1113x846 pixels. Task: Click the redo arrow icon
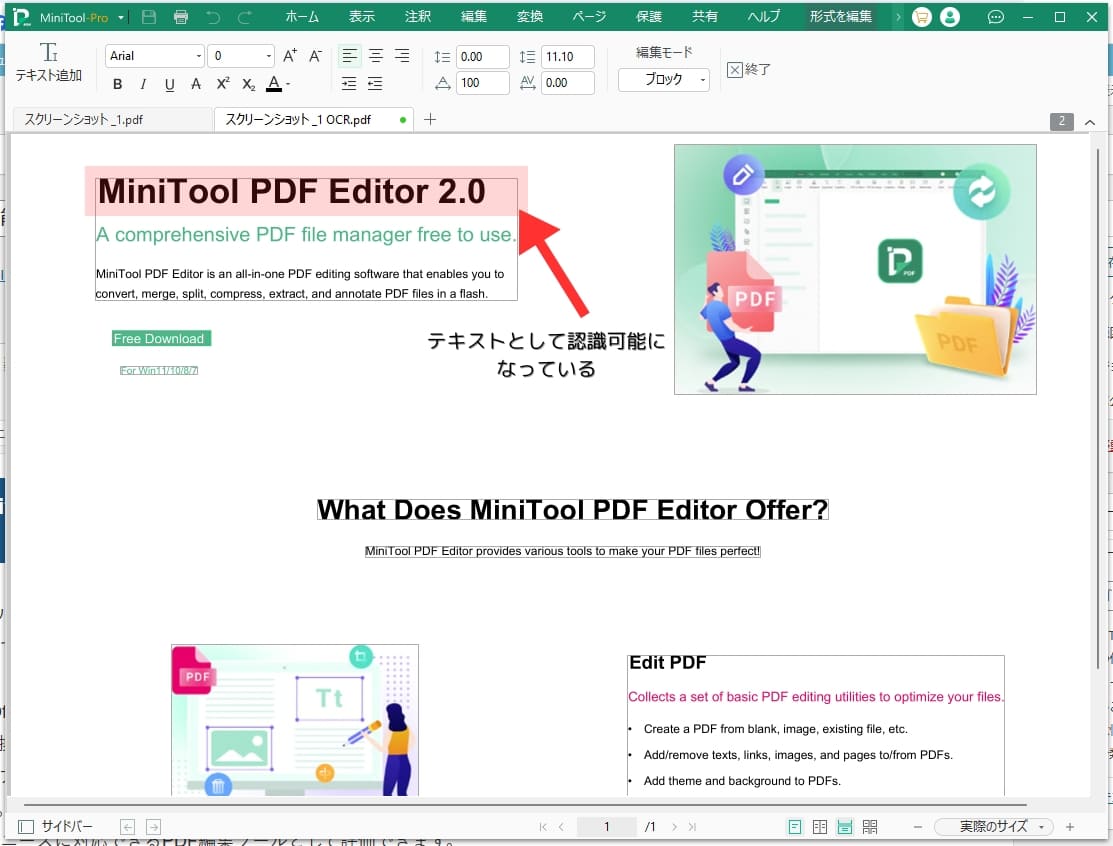(244, 17)
